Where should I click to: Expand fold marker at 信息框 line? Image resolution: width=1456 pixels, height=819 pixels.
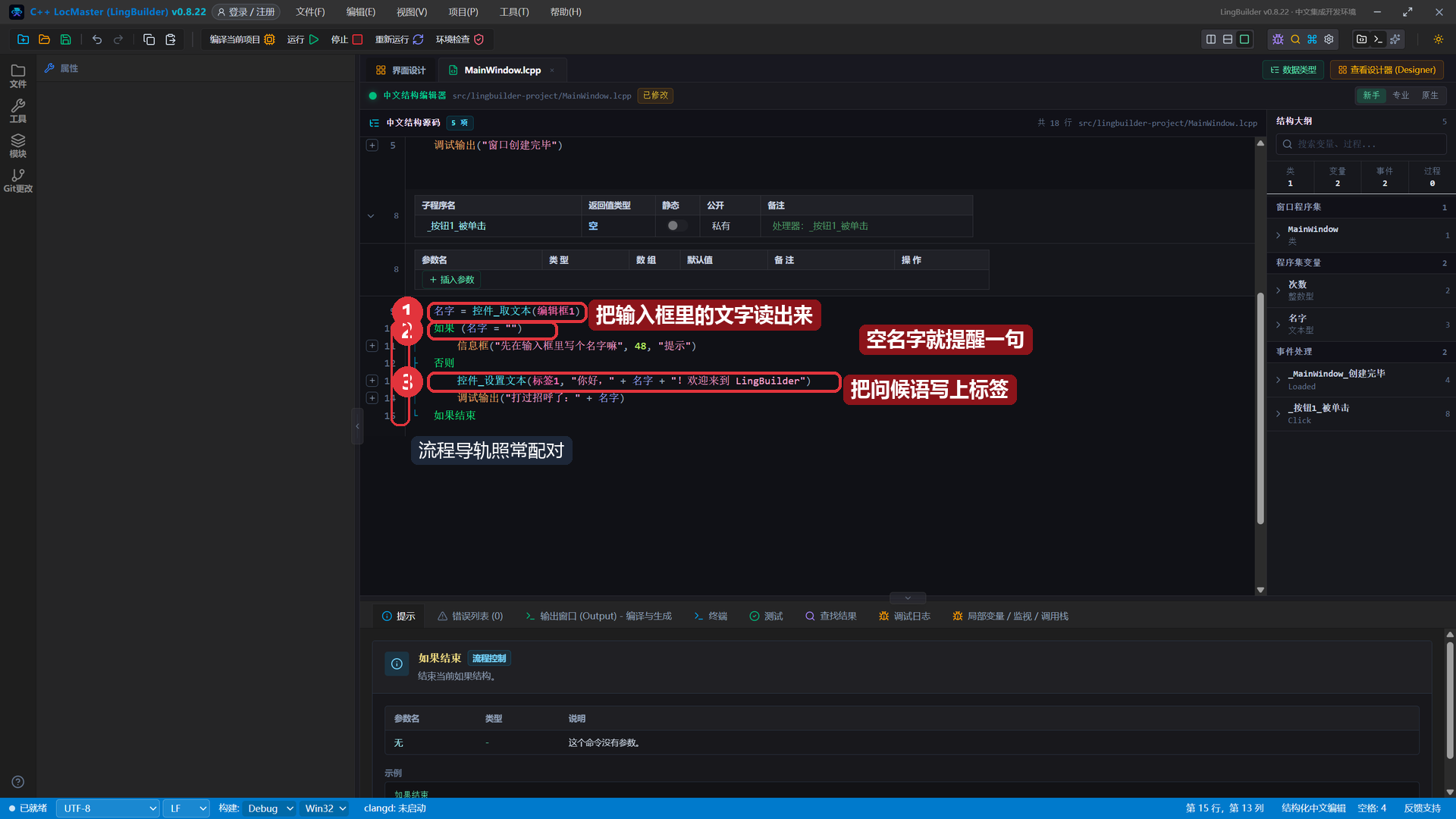point(372,346)
